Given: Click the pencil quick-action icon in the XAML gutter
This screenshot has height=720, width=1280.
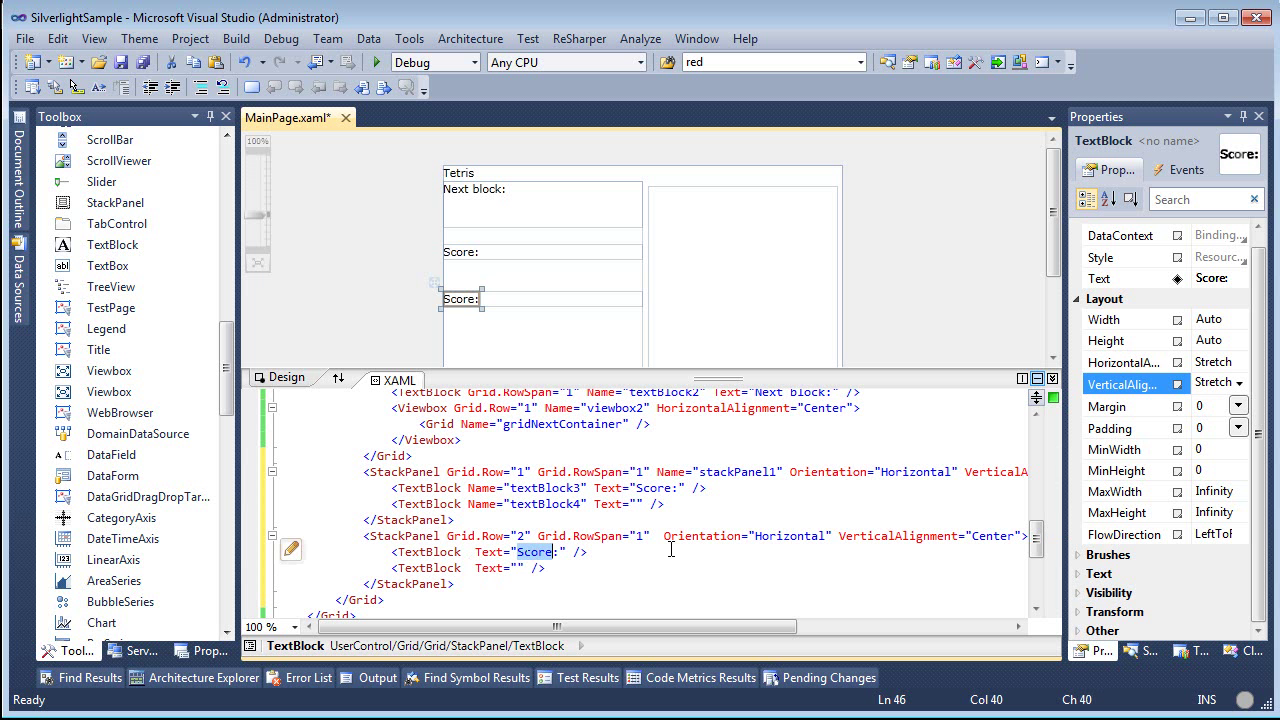Looking at the screenshot, I should pos(291,548).
